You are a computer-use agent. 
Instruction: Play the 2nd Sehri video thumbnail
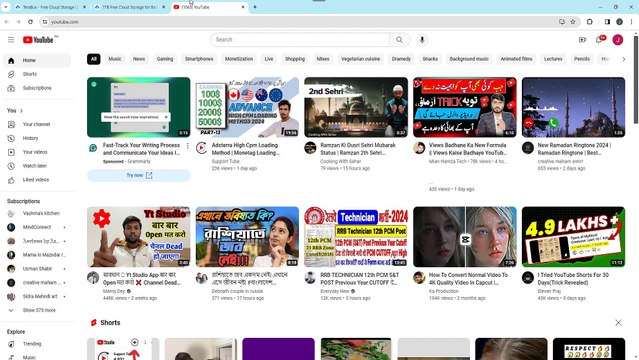click(356, 107)
